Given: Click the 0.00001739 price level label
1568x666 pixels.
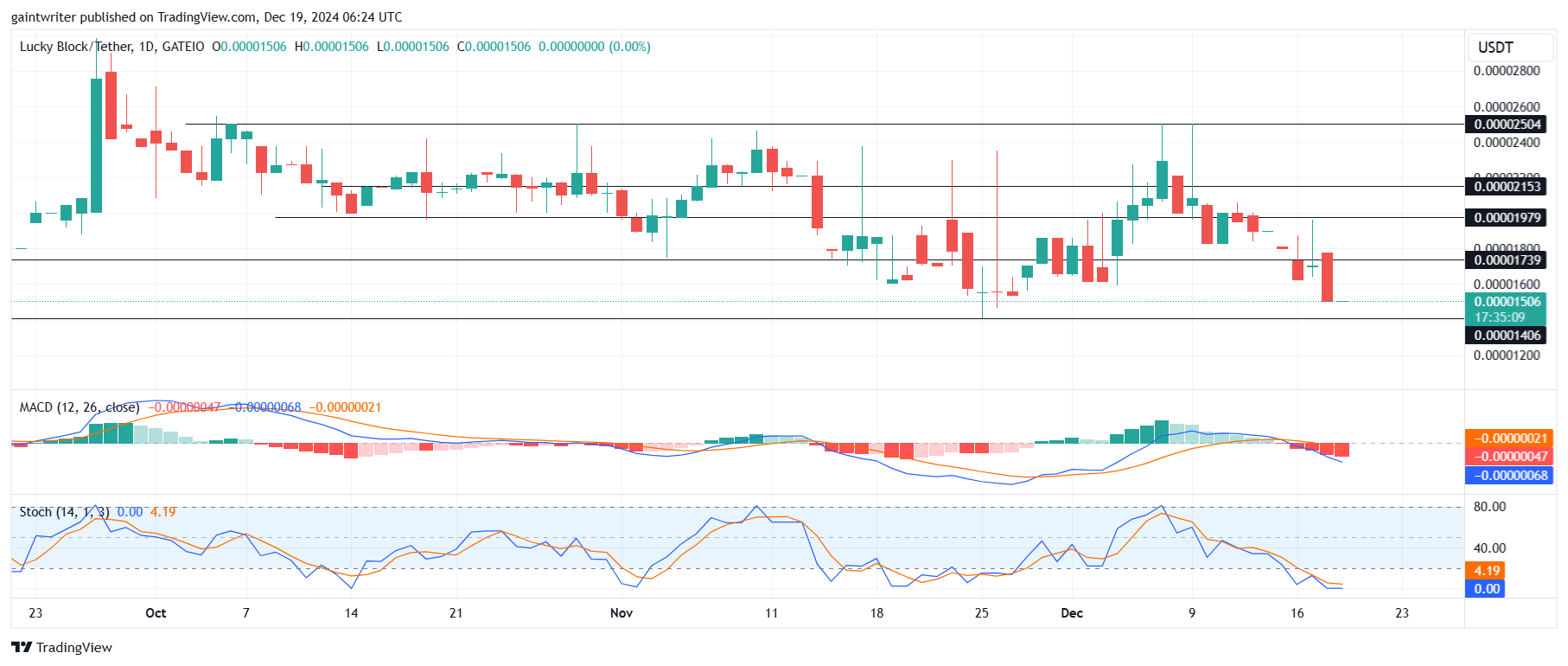Looking at the screenshot, I should [x=1507, y=260].
